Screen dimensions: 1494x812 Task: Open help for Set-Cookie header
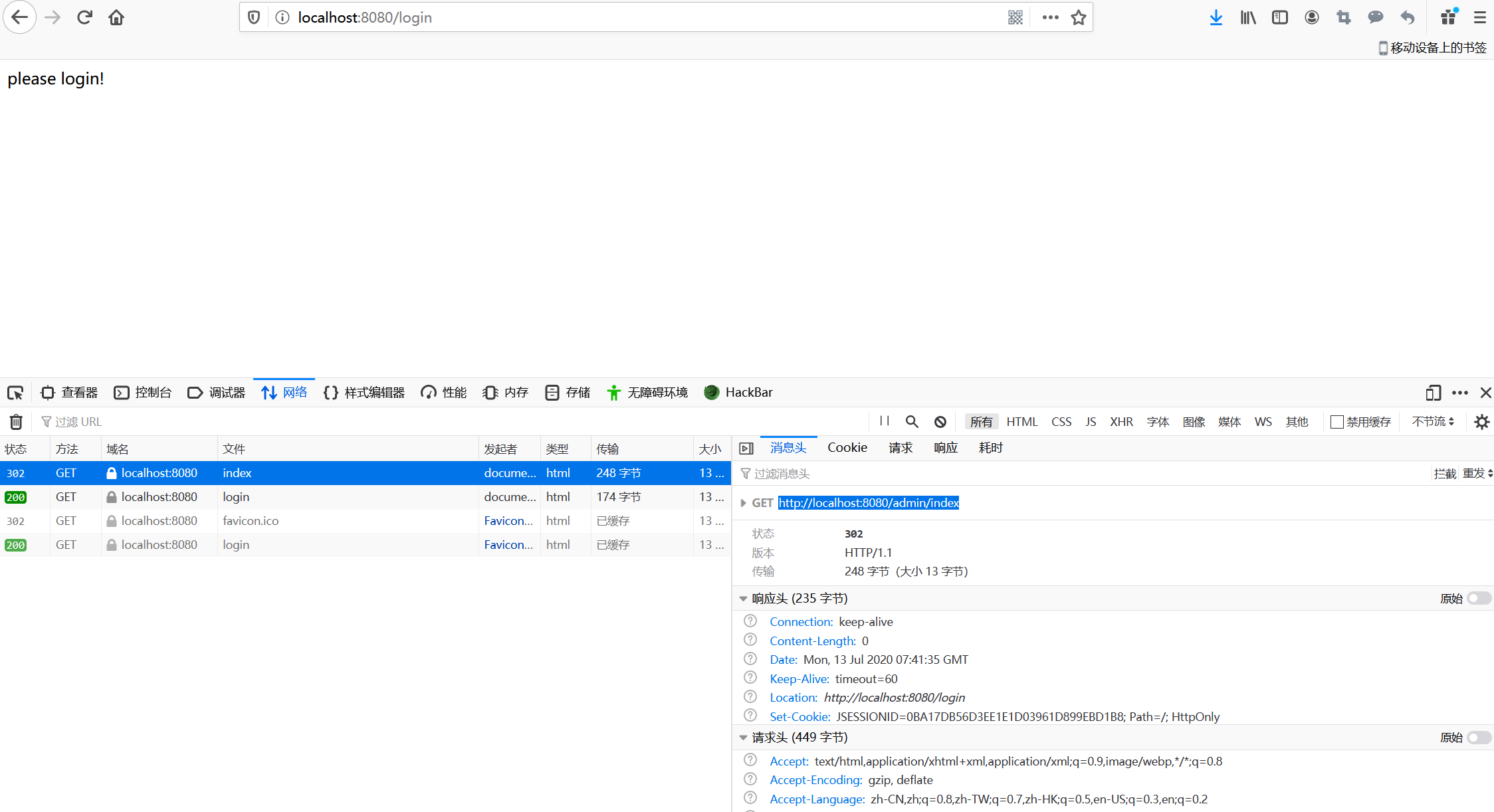(750, 716)
